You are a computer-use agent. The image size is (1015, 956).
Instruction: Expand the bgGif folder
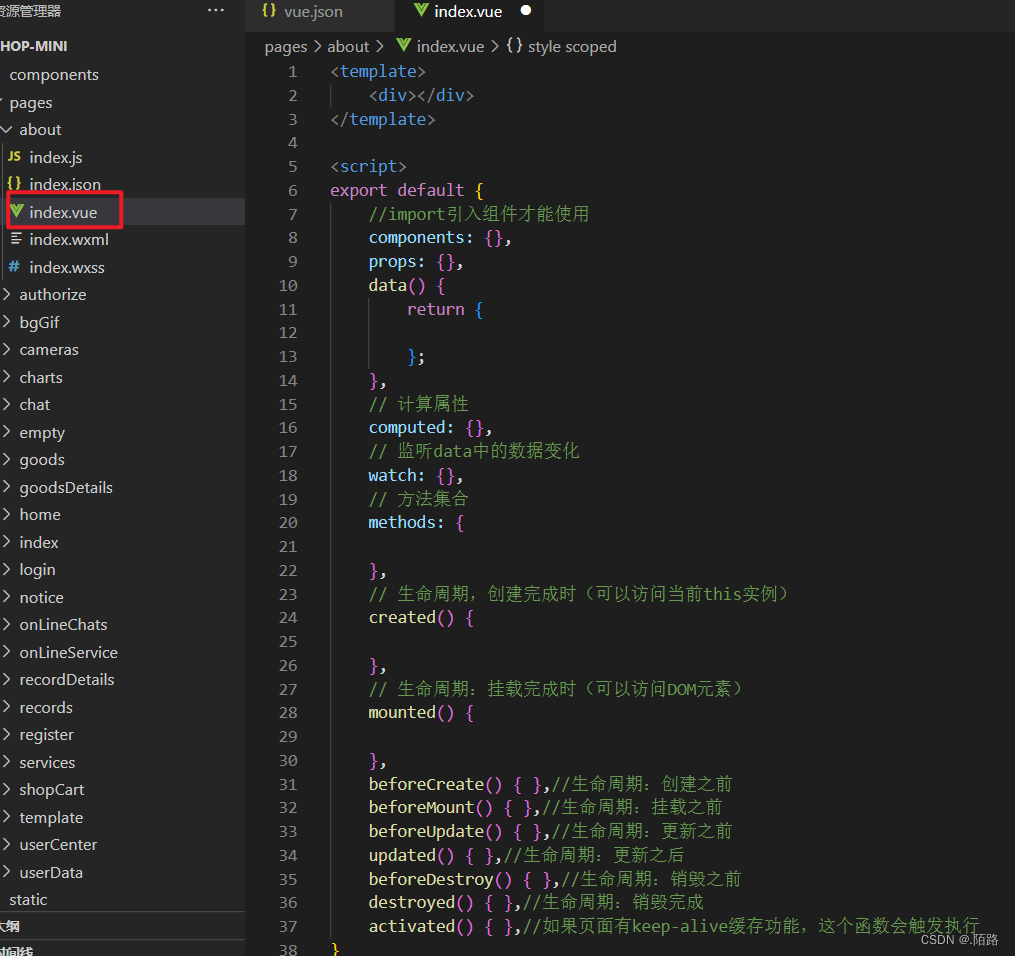6,322
